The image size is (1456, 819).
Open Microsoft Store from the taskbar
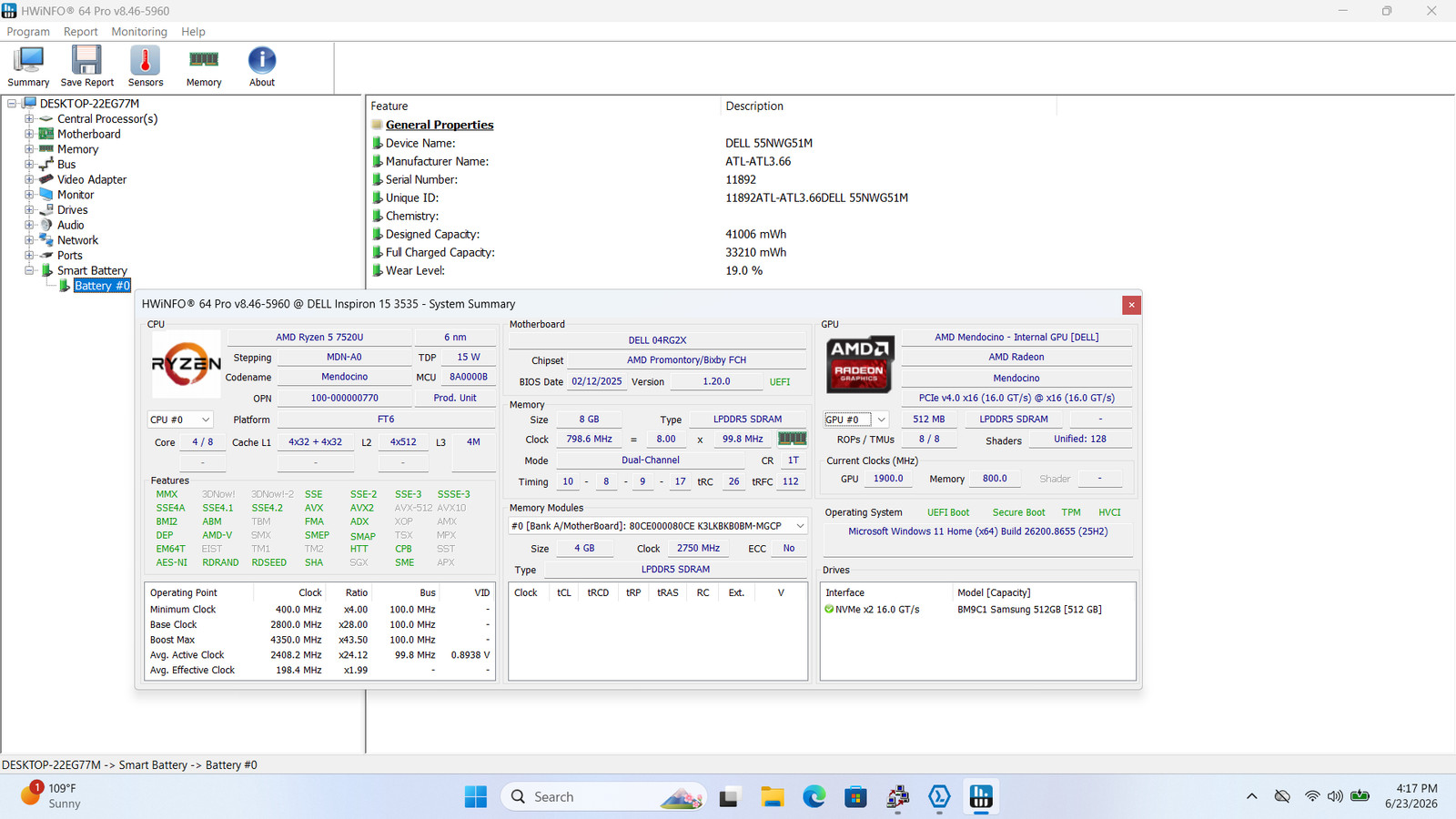pos(855,797)
